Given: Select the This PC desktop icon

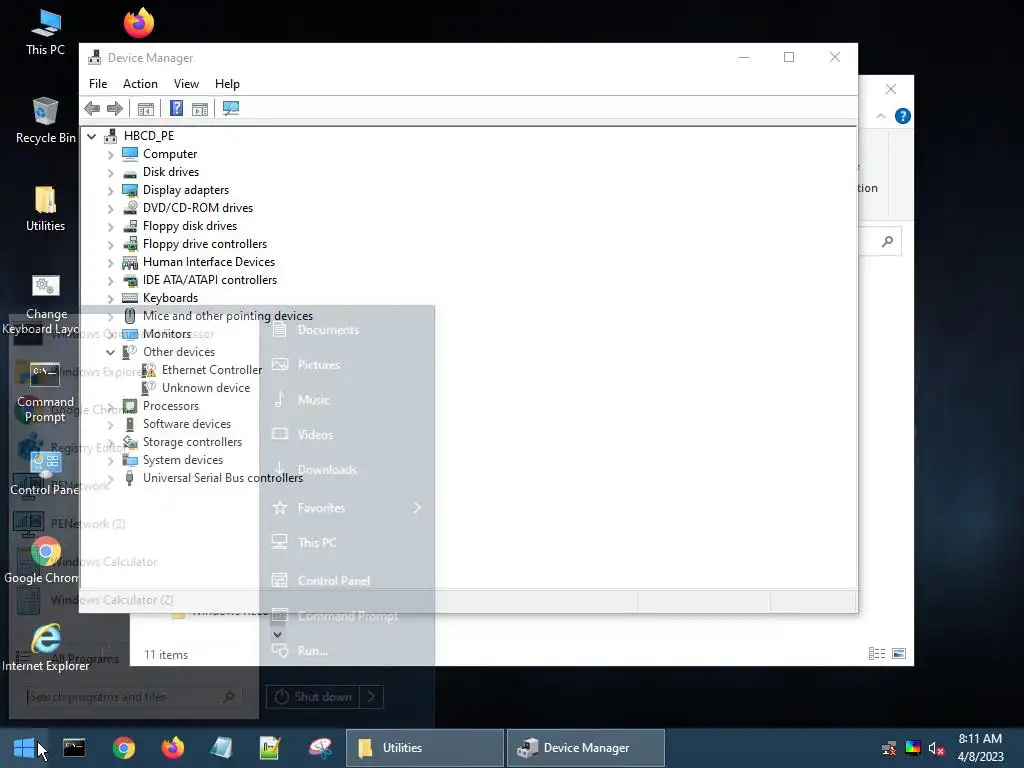Looking at the screenshot, I should [x=45, y=32].
